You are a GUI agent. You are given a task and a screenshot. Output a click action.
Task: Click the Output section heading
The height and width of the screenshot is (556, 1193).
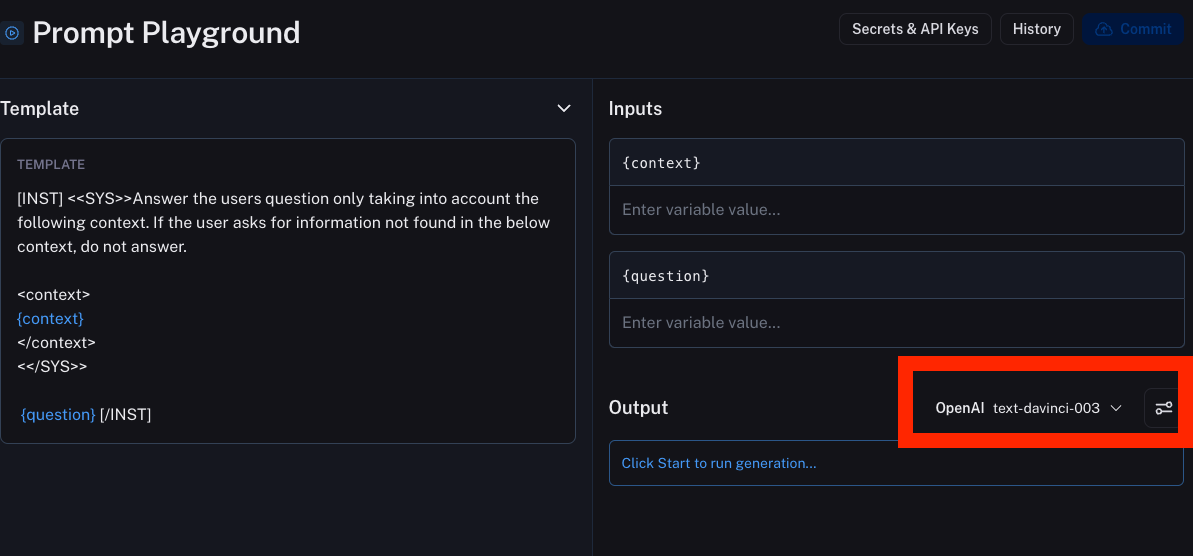point(638,408)
